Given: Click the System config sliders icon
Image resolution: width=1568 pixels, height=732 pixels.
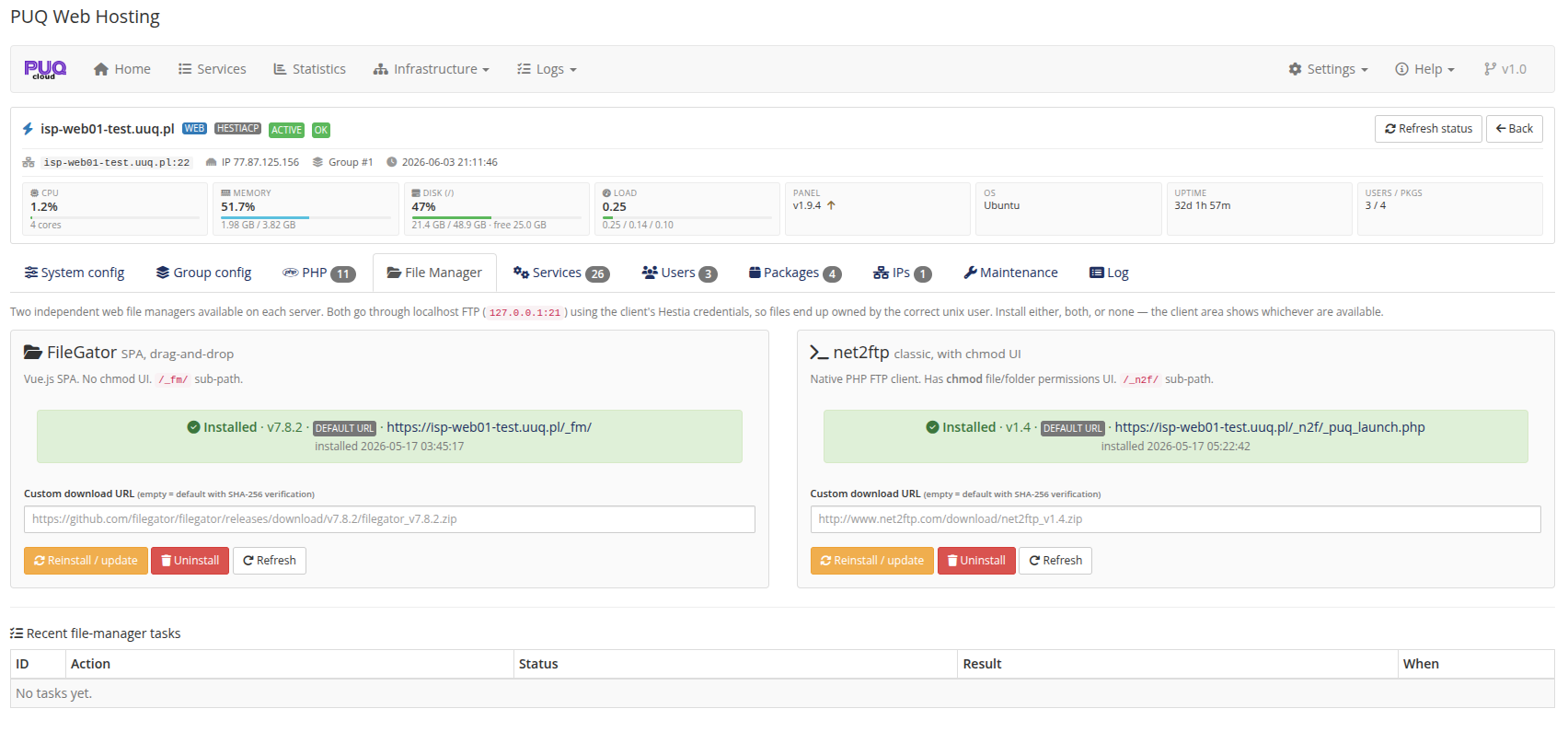Looking at the screenshot, I should [31, 273].
